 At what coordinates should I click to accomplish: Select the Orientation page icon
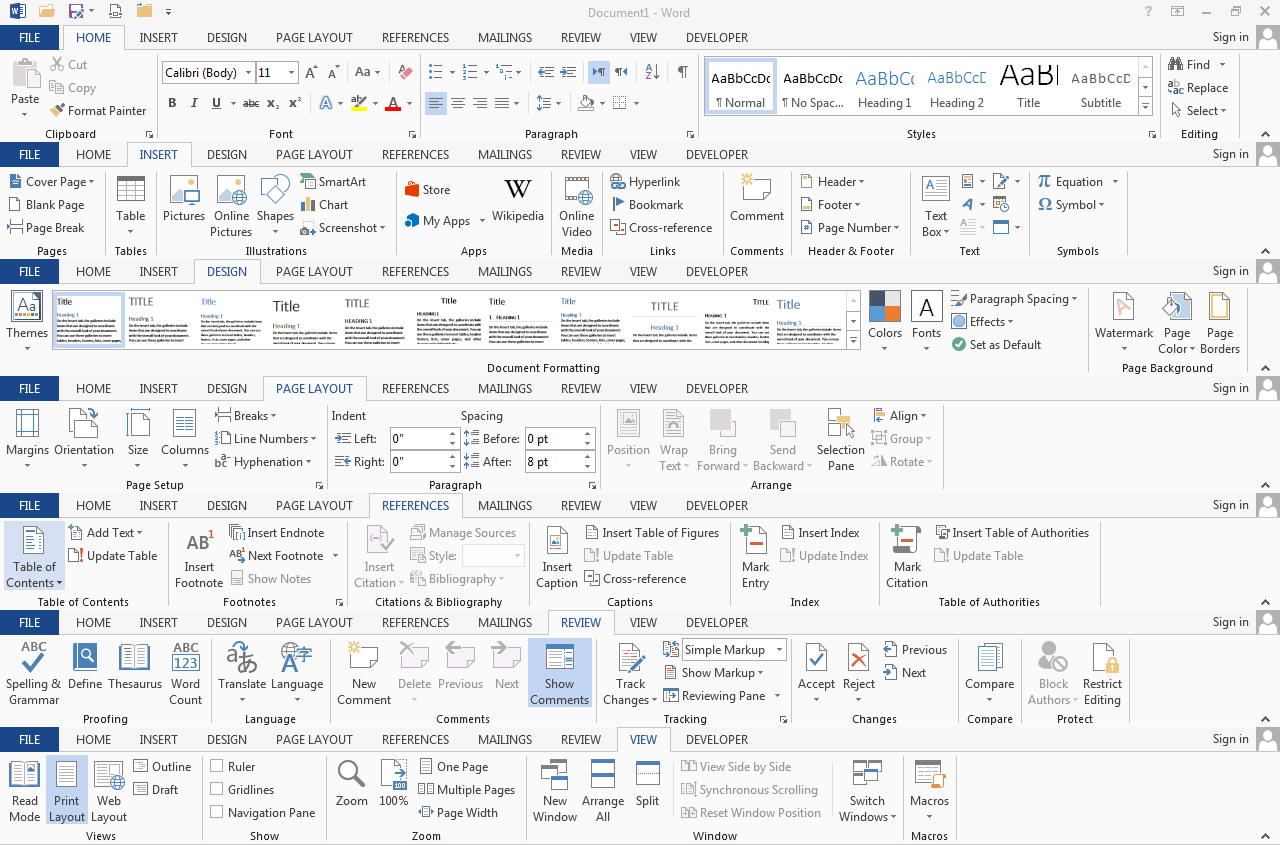[83, 424]
